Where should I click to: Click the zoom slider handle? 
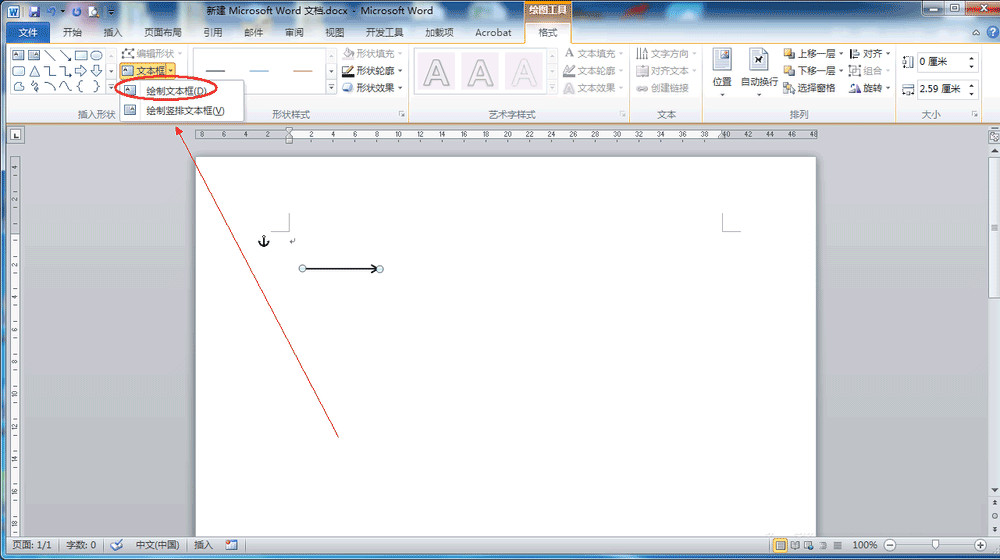coord(935,545)
